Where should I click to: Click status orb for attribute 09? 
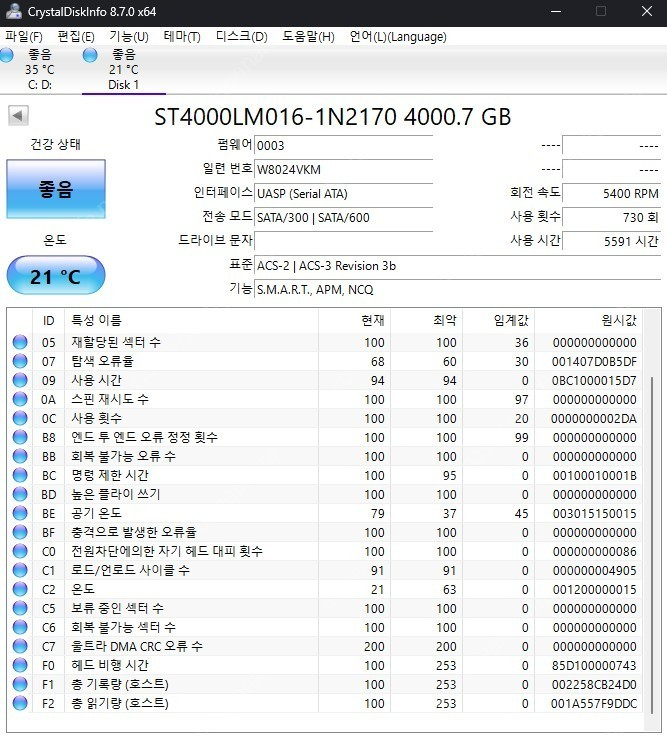tap(20, 380)
